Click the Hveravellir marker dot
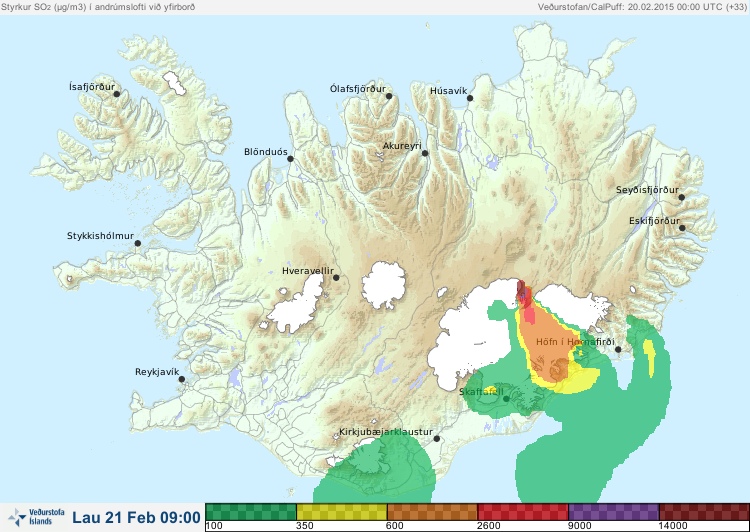This screenshot has width=750, height=532. (x=336, y=277)
